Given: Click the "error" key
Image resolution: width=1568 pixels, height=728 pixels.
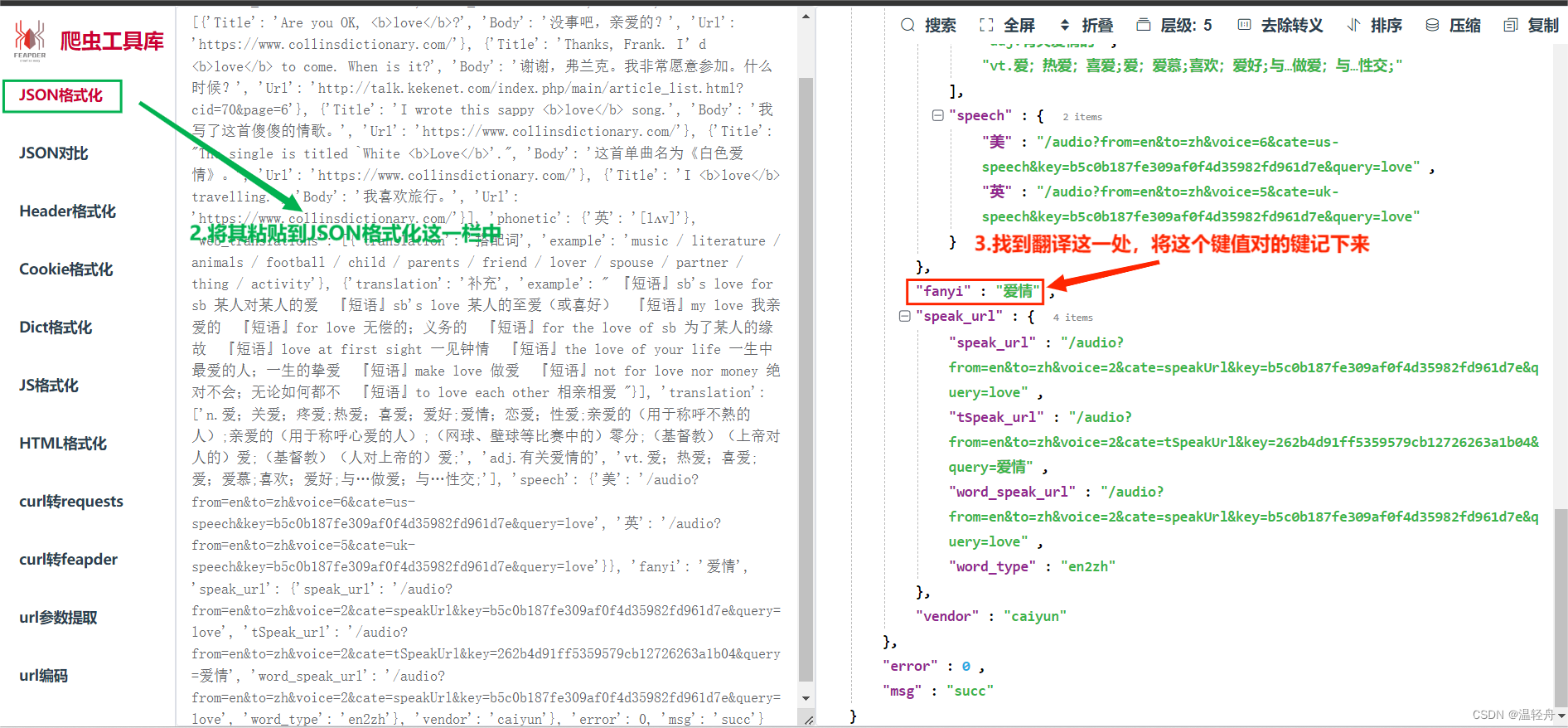Looking at the screenshot, I should tap(910, 666).
